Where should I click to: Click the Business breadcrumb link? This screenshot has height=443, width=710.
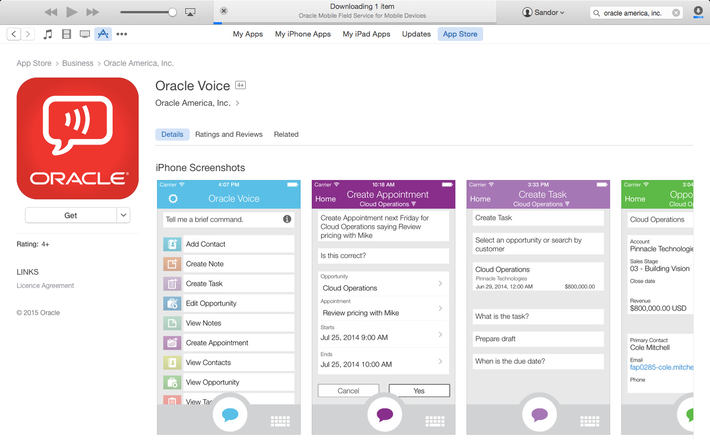77,63
